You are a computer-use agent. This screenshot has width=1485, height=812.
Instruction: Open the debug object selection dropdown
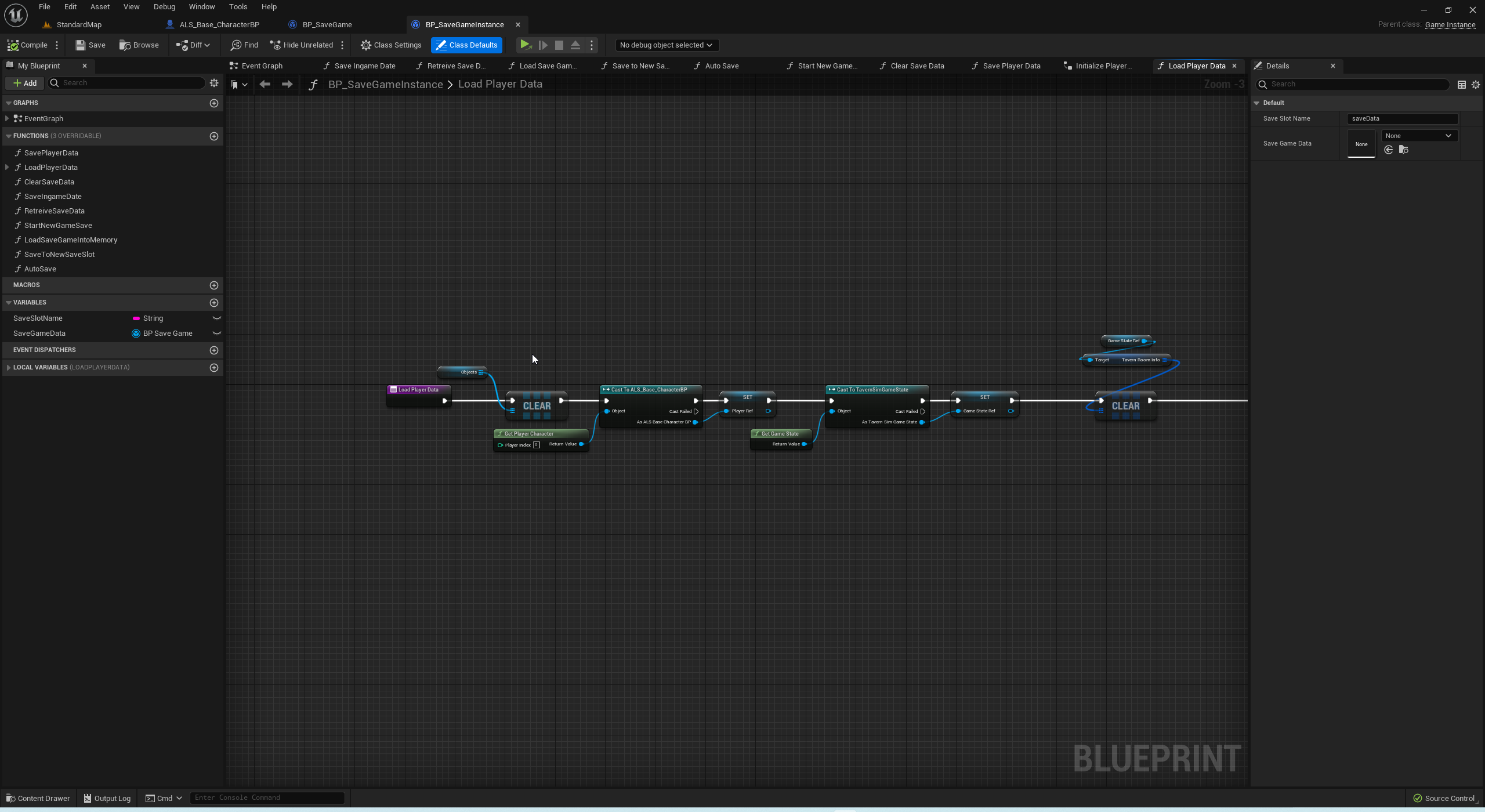pyautogui.click(x=665, y=45)
